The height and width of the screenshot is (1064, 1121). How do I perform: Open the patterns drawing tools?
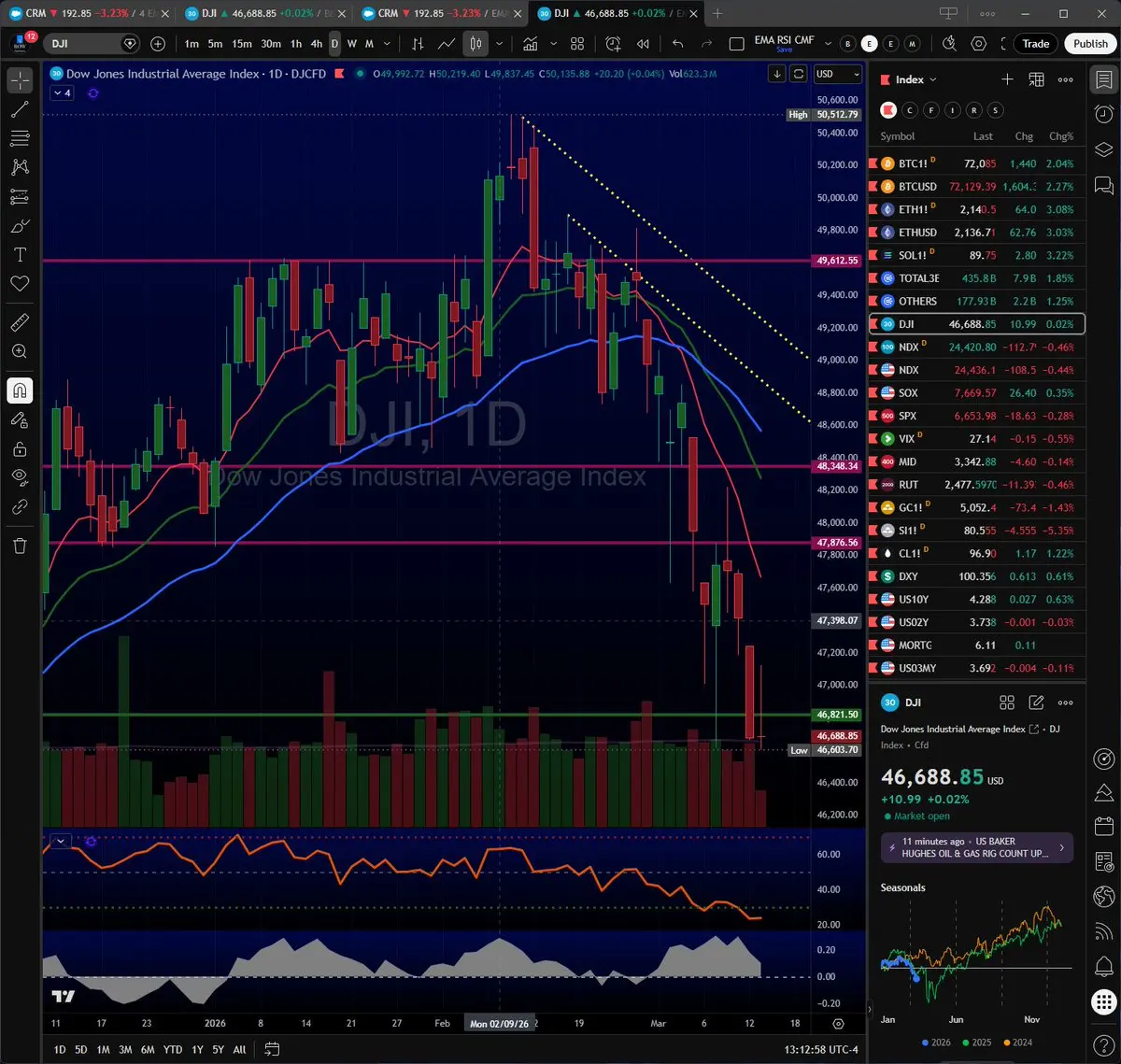click(20, 167)
